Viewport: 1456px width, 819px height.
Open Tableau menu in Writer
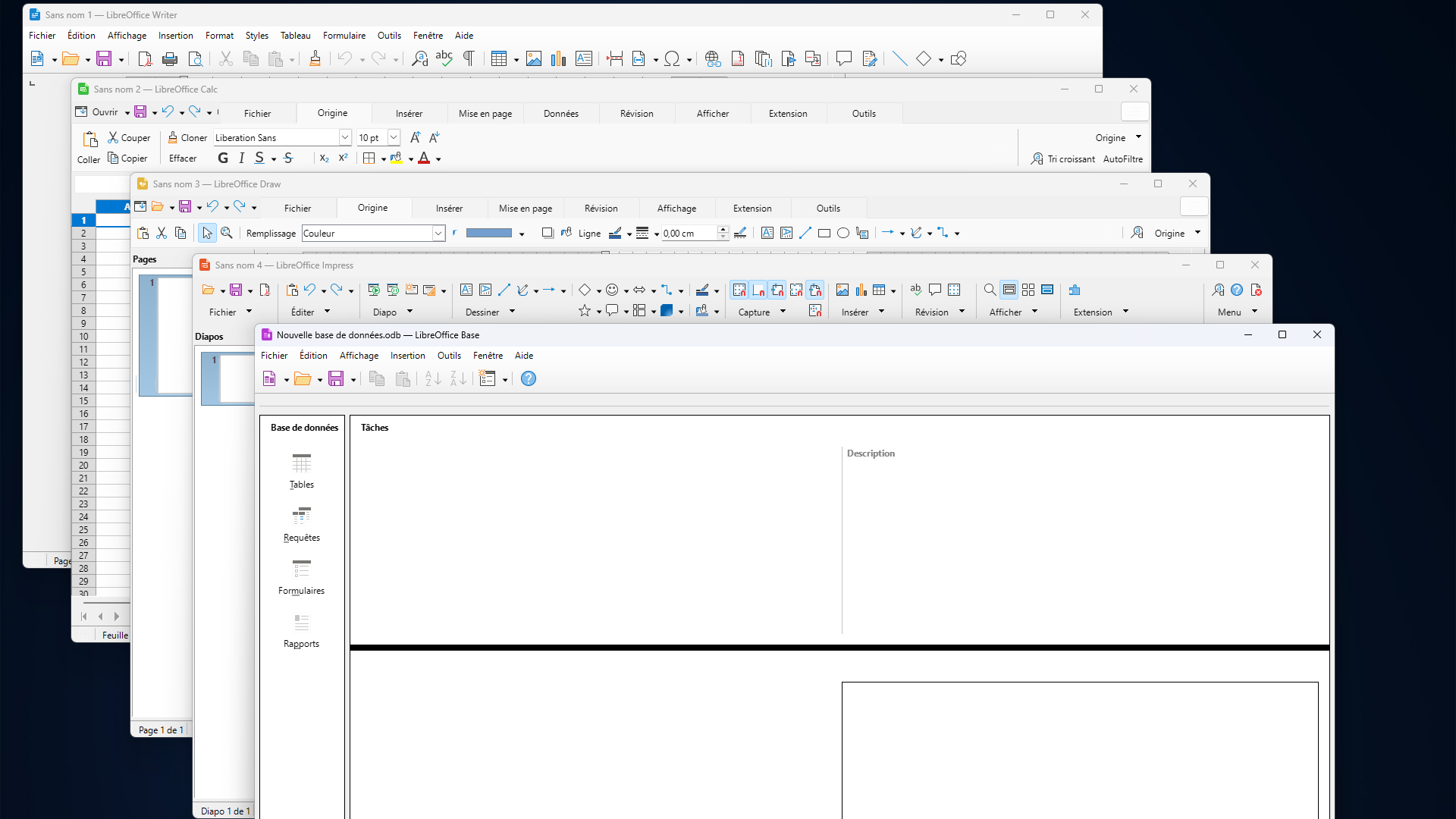[x=295, y=36]
